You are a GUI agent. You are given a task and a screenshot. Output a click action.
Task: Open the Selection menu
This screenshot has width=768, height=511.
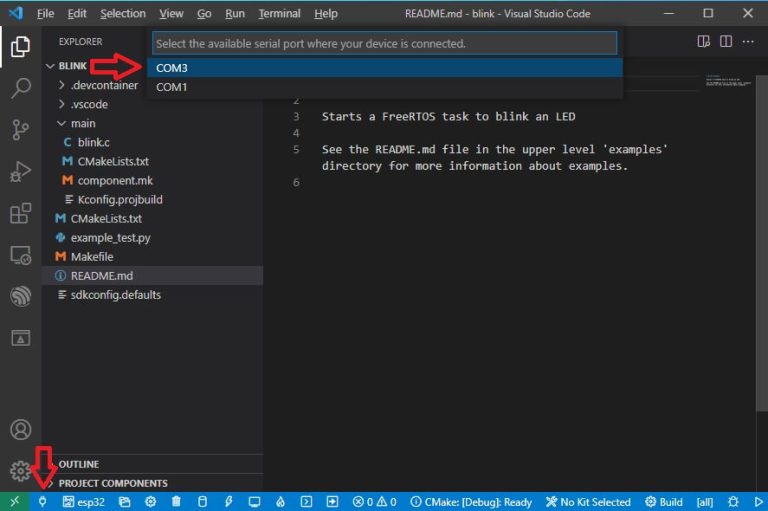click(x=122, y=14)
